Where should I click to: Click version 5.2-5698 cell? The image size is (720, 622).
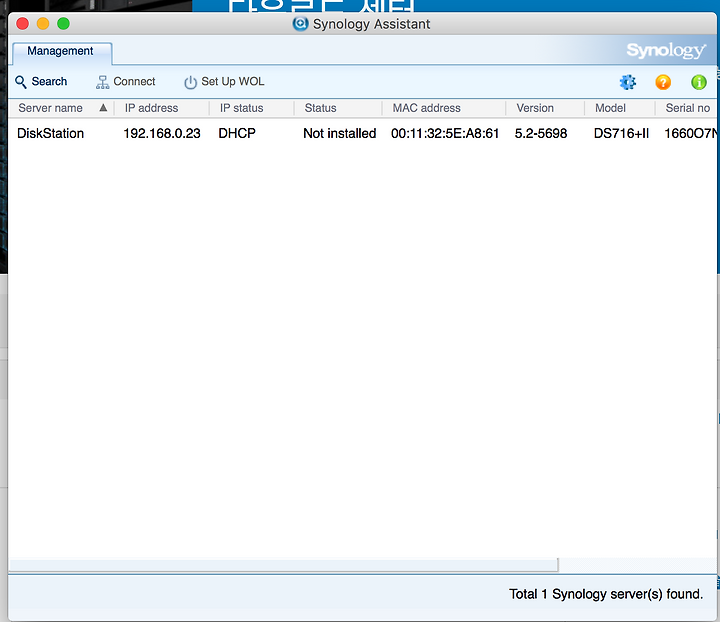(x=541, y=134)
